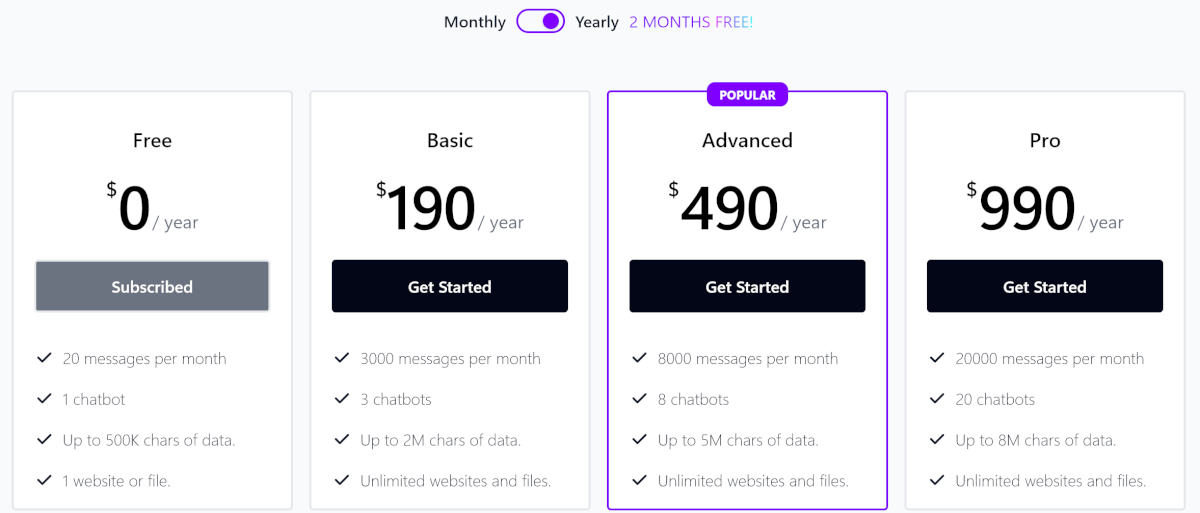Click the 2 MONTHS FREE! promo text

[x=691, y=22]
